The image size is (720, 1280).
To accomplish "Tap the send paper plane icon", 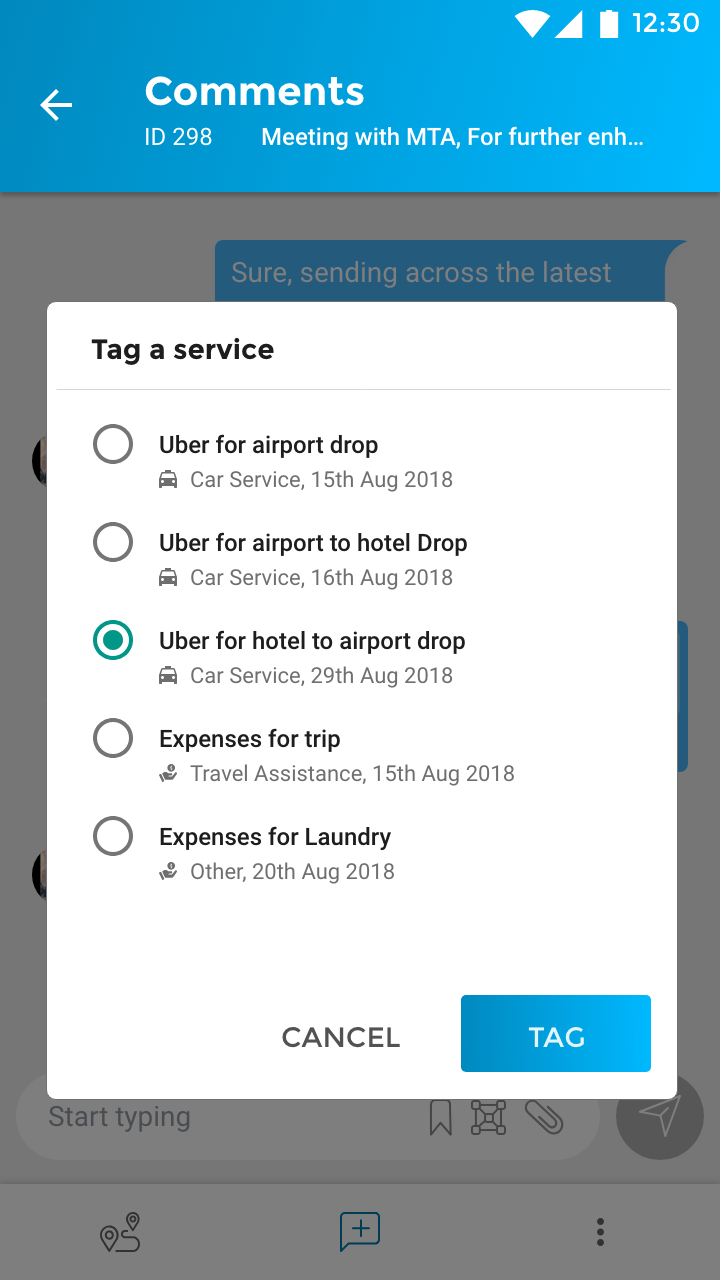I will pyautogui.click(x=660, y=1116).
